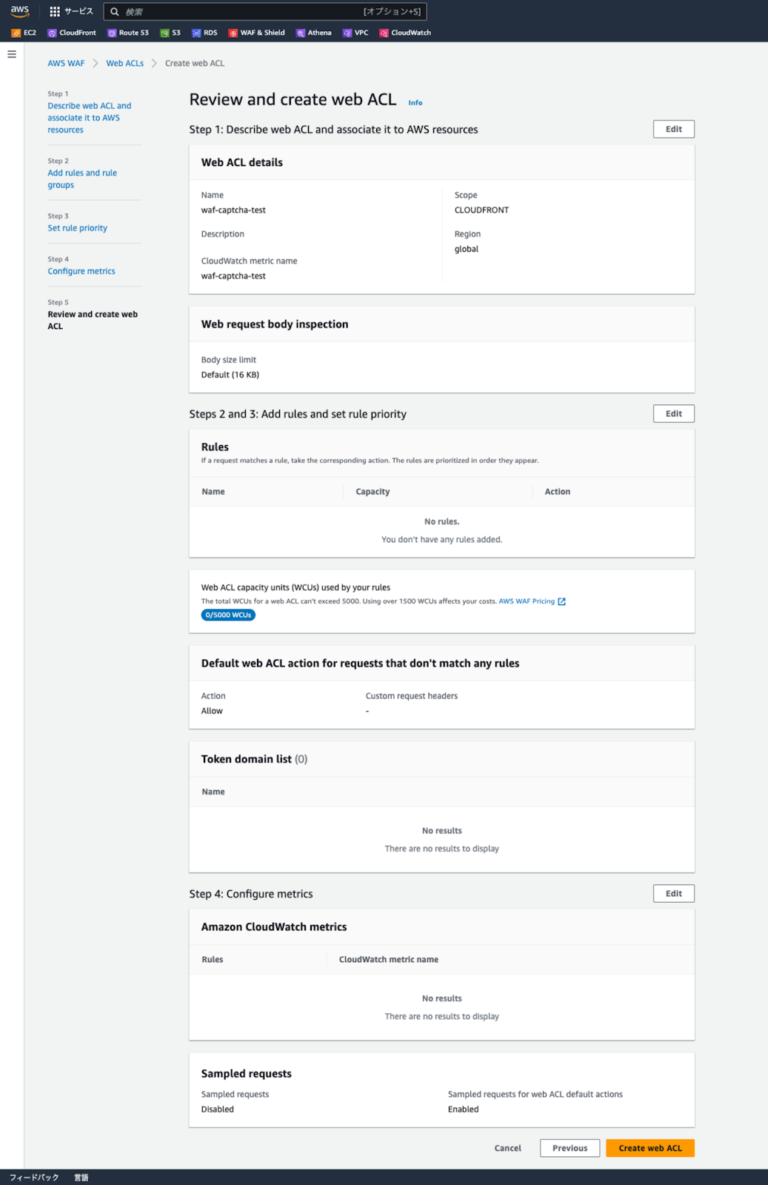Click in the top search field
The image size is (768, 1185).
[265, 11]
